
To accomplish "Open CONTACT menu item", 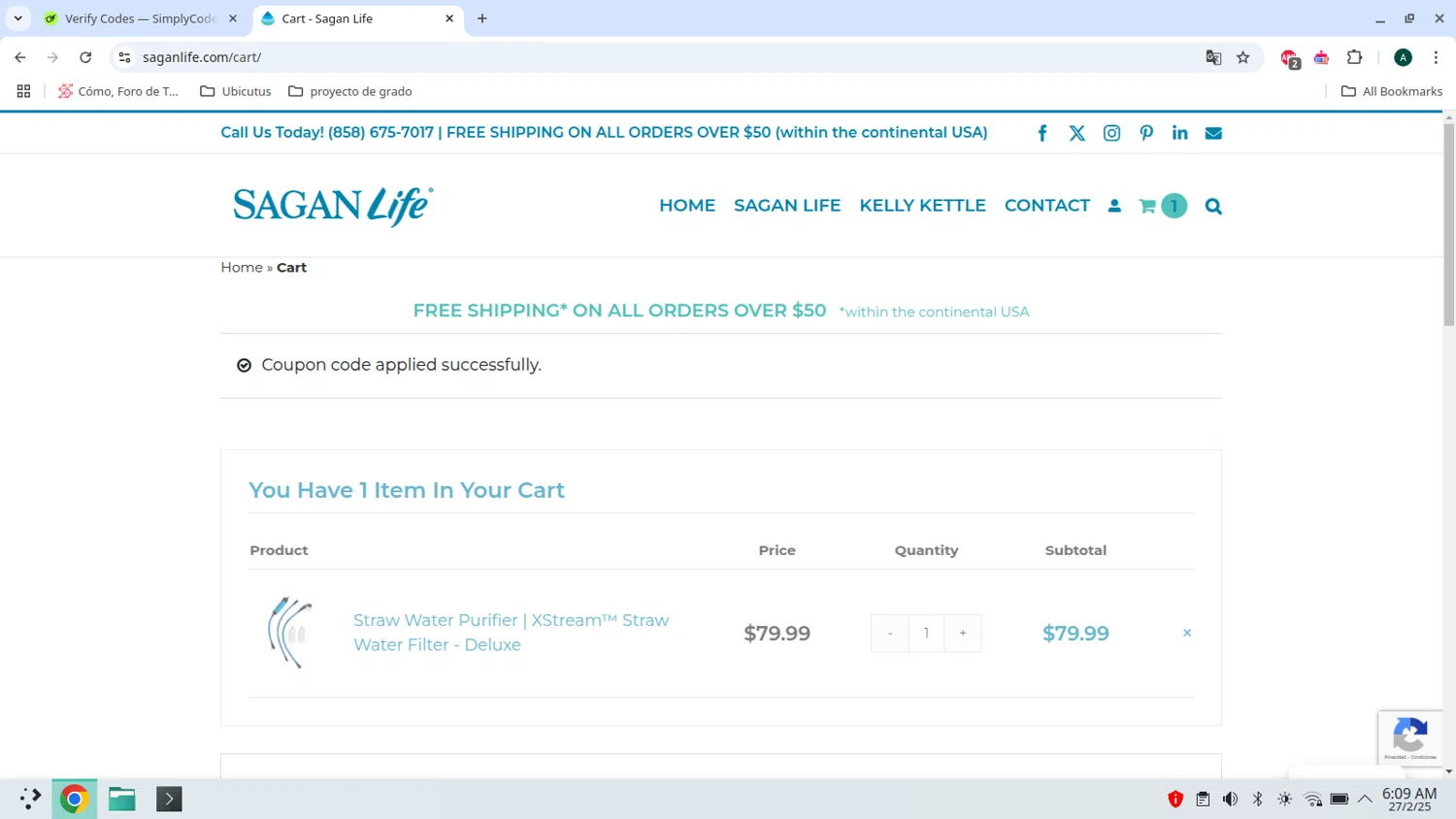I will coord(1047,206).
